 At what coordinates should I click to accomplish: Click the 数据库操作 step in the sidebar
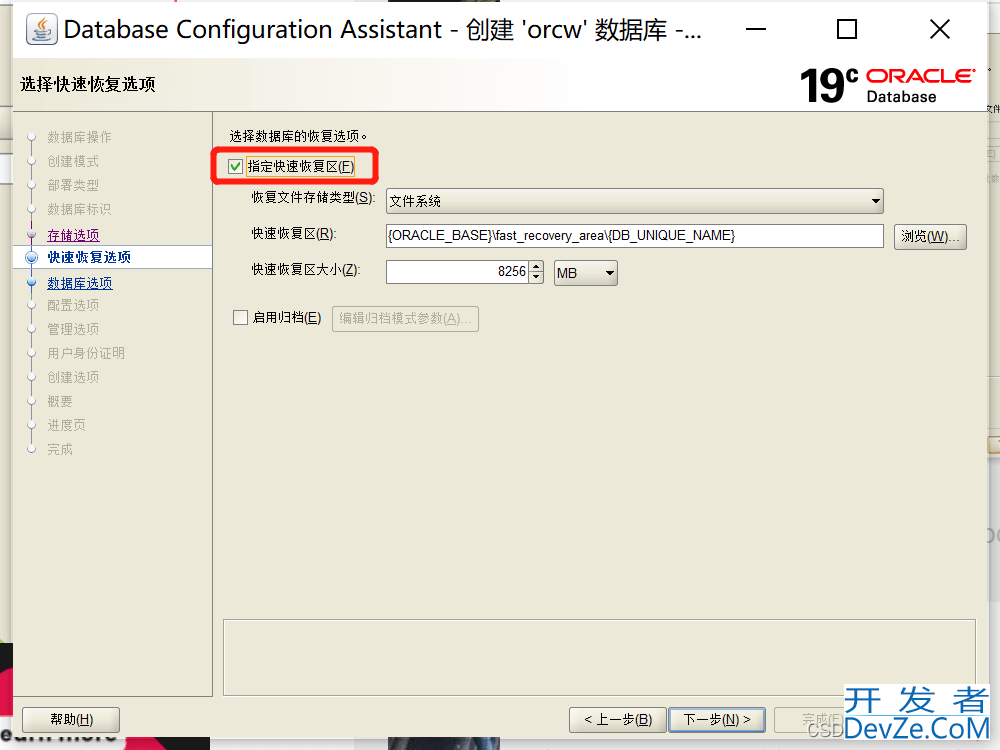click(79, 137)
